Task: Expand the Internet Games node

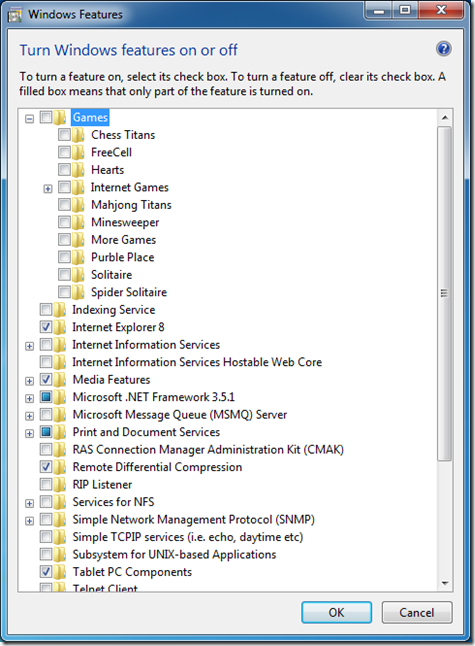Action: (48, 189)
